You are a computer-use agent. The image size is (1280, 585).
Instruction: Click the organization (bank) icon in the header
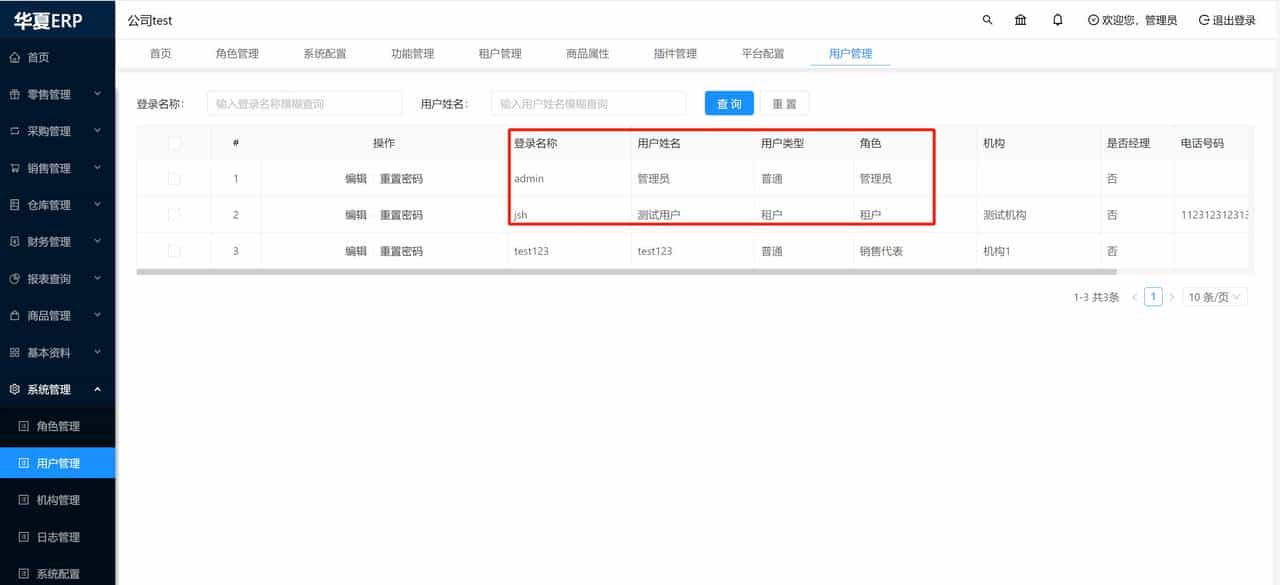click(x=1020, y=19)
